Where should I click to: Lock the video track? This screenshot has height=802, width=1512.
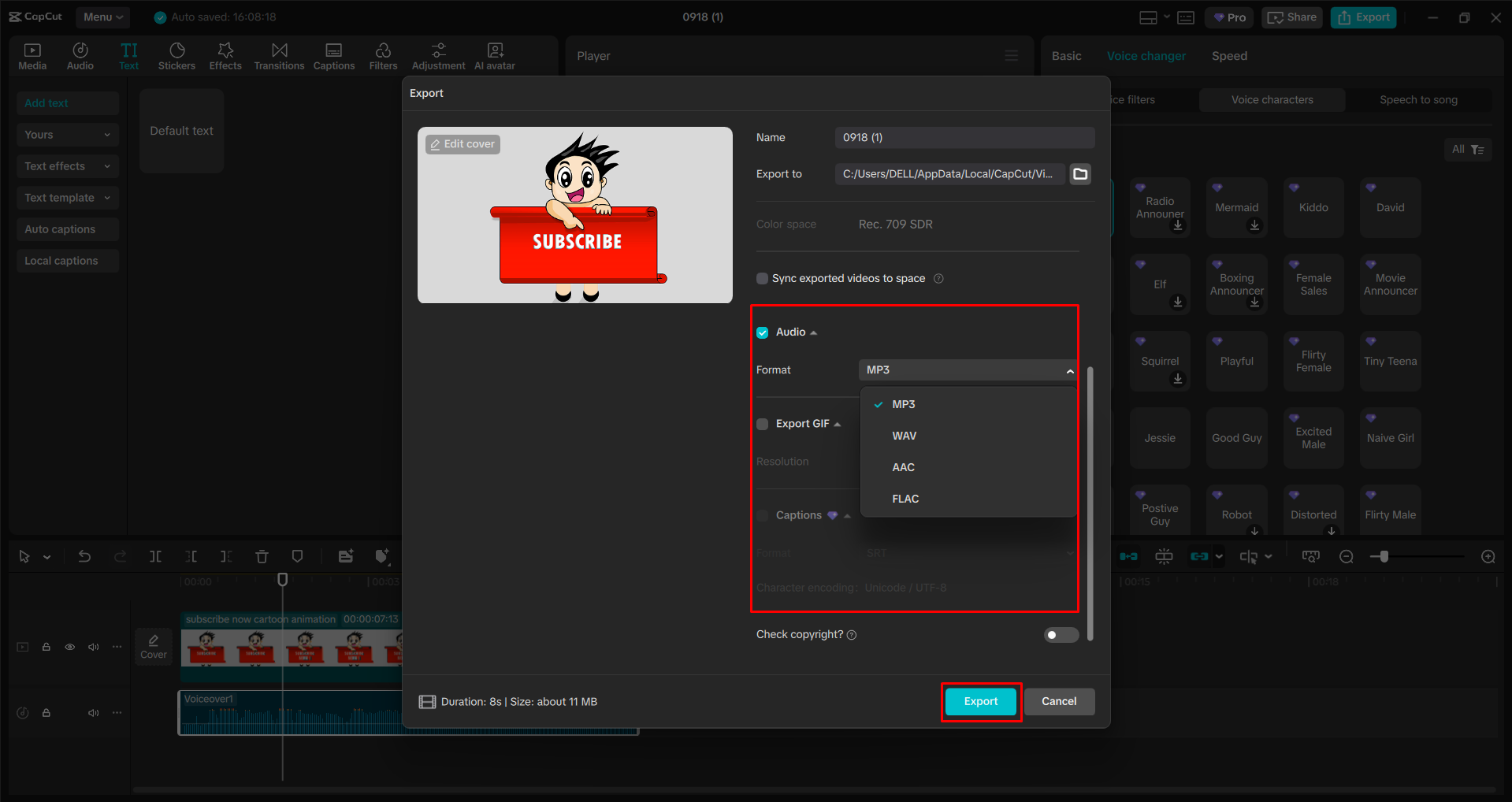point(46,647)
